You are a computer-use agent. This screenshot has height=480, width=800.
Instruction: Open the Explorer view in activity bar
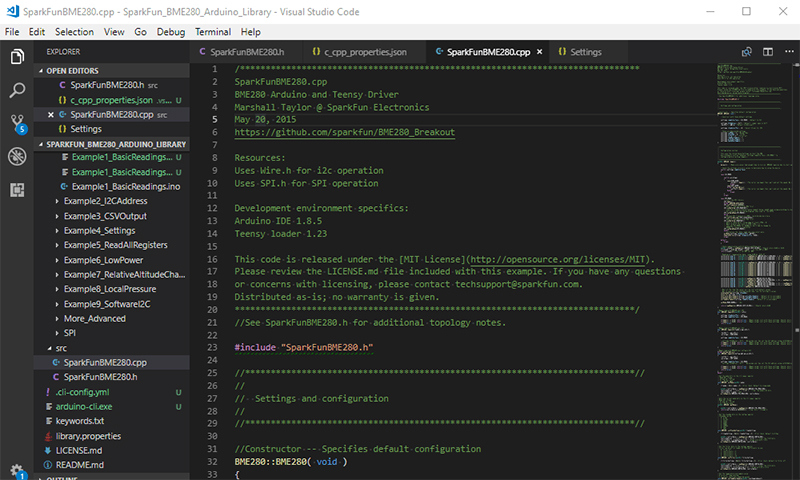(x=17, y=57)
